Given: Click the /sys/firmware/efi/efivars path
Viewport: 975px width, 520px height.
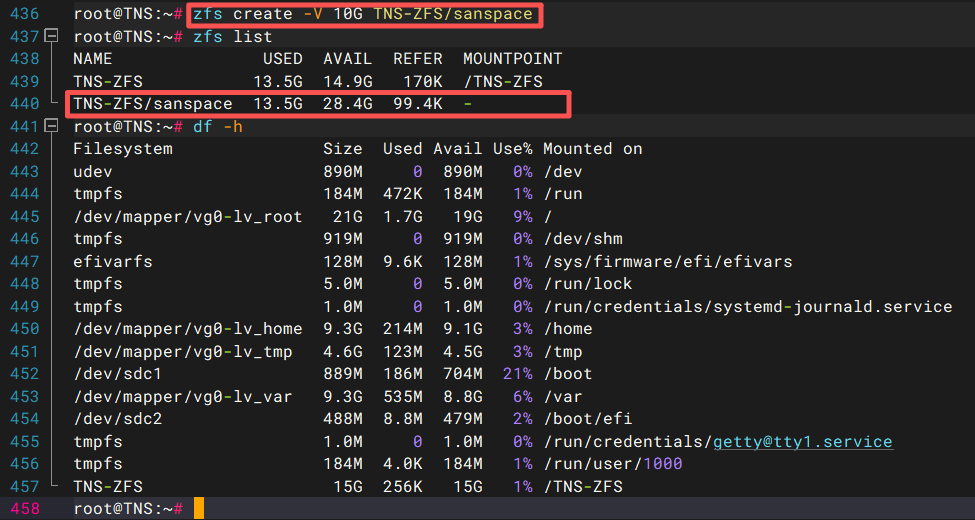Looking at the screenshot, I should click(x=667, y=262).
